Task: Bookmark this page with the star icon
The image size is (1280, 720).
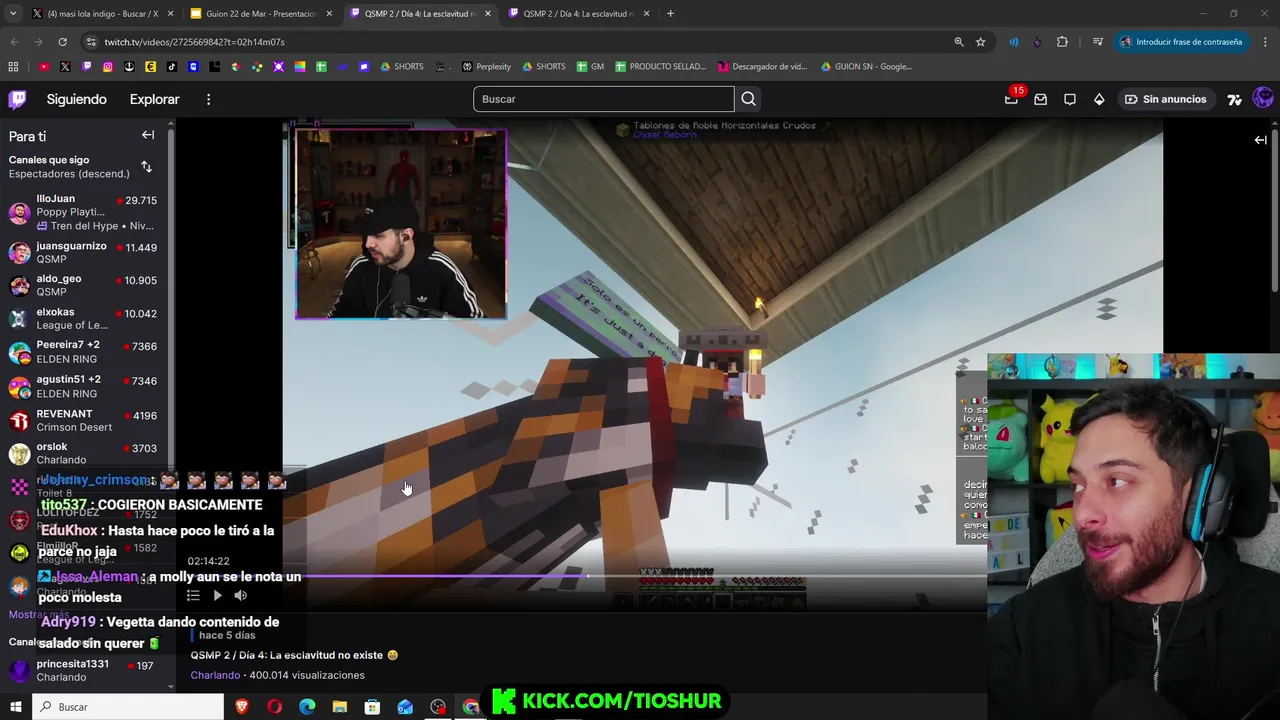Action: 981,42
